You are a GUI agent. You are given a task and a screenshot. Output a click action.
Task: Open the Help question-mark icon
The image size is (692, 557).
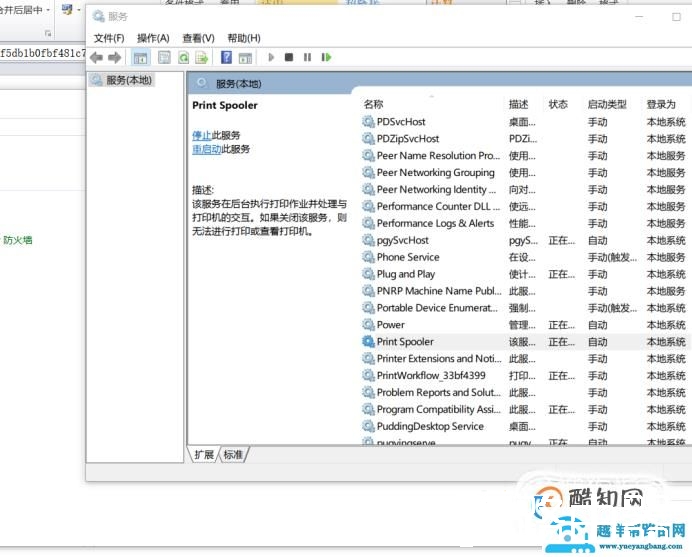coord(226,57)
